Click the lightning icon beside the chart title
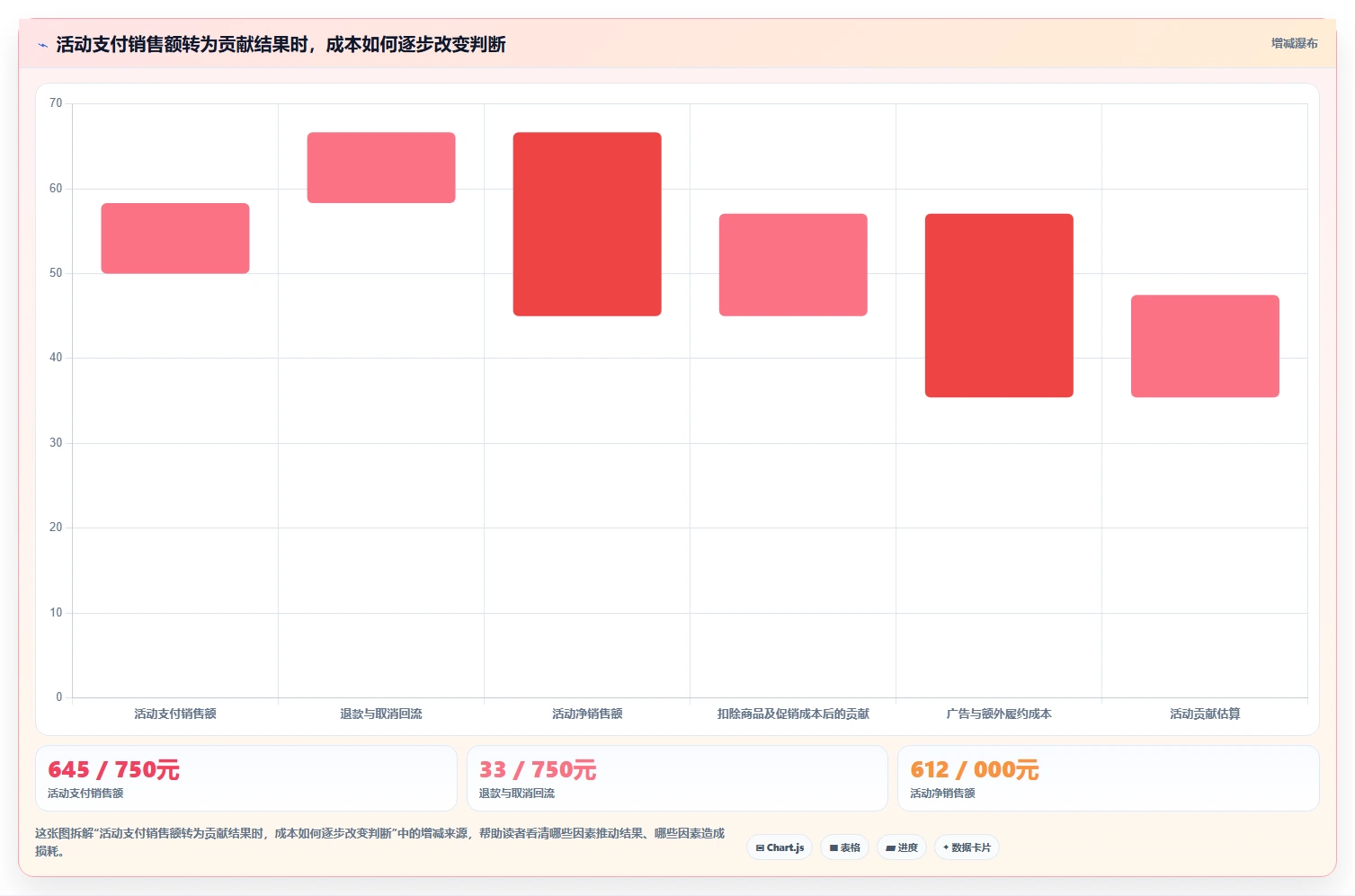Viewport: 1355px width, 896px height. [x=42, y=45]
